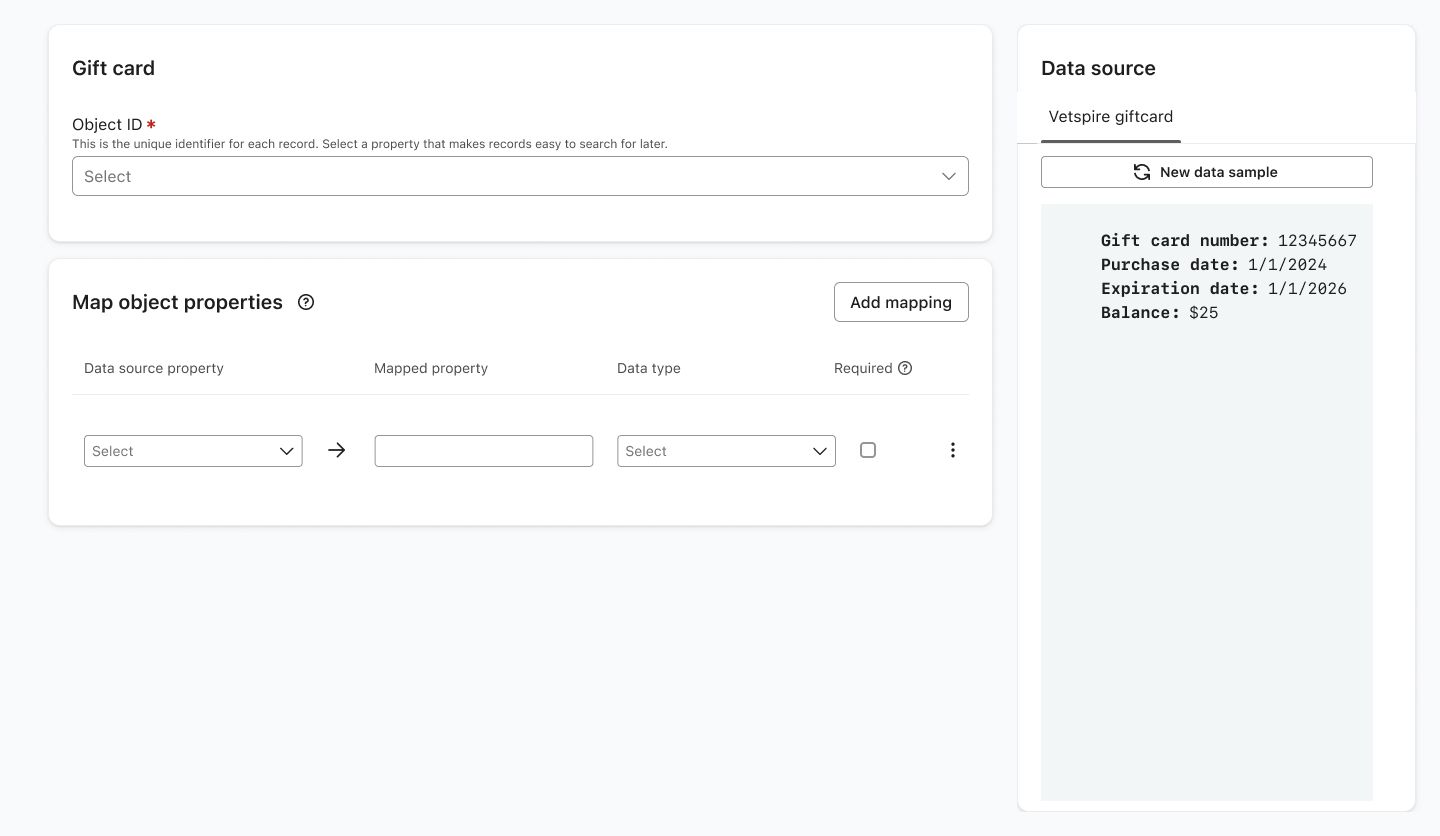This screenshot has width=1440, height=836.
Task: Click the Data type chevron arrow
Action: coord(820,451)
